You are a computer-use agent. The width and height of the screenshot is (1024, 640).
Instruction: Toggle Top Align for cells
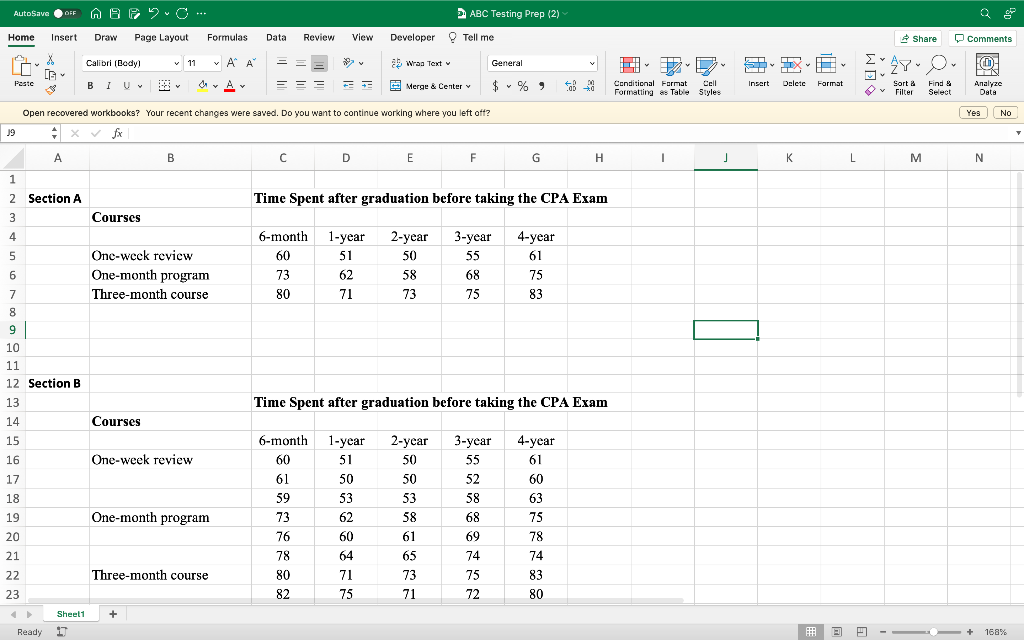[x=282, y=63]
